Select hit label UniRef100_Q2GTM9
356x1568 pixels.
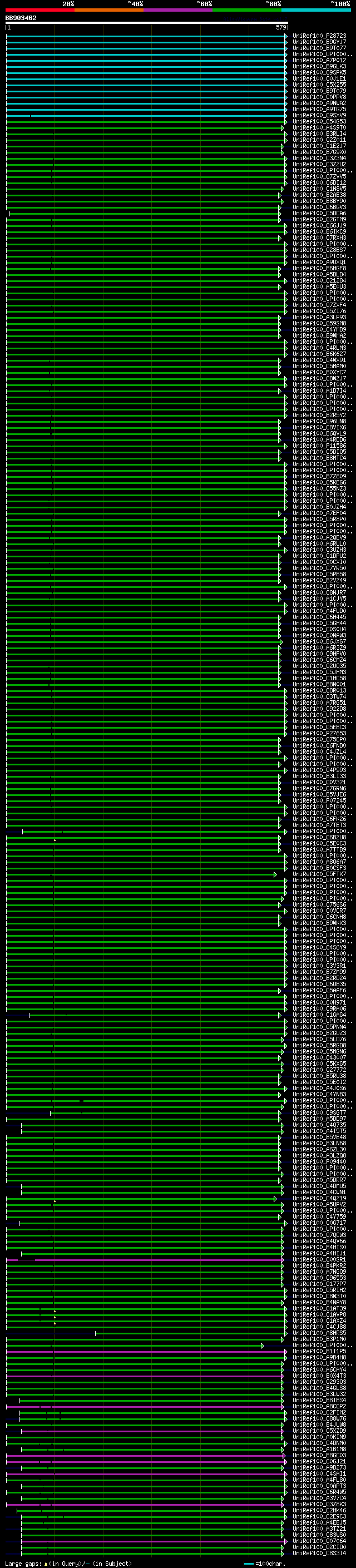[x=319, y=219]
